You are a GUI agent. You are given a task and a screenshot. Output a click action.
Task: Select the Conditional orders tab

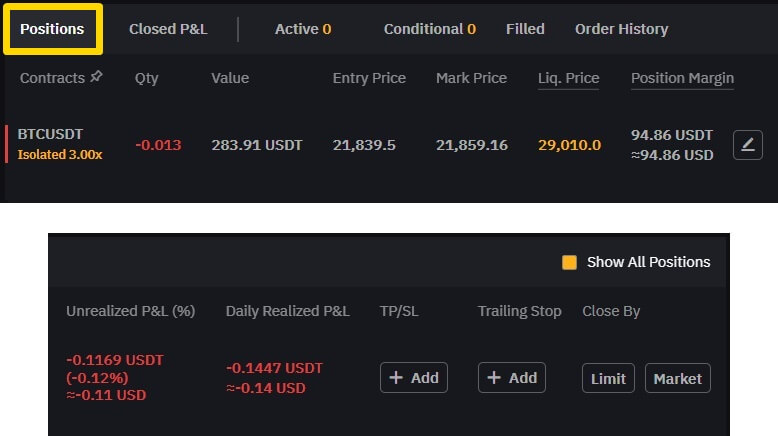pos(430,29)
